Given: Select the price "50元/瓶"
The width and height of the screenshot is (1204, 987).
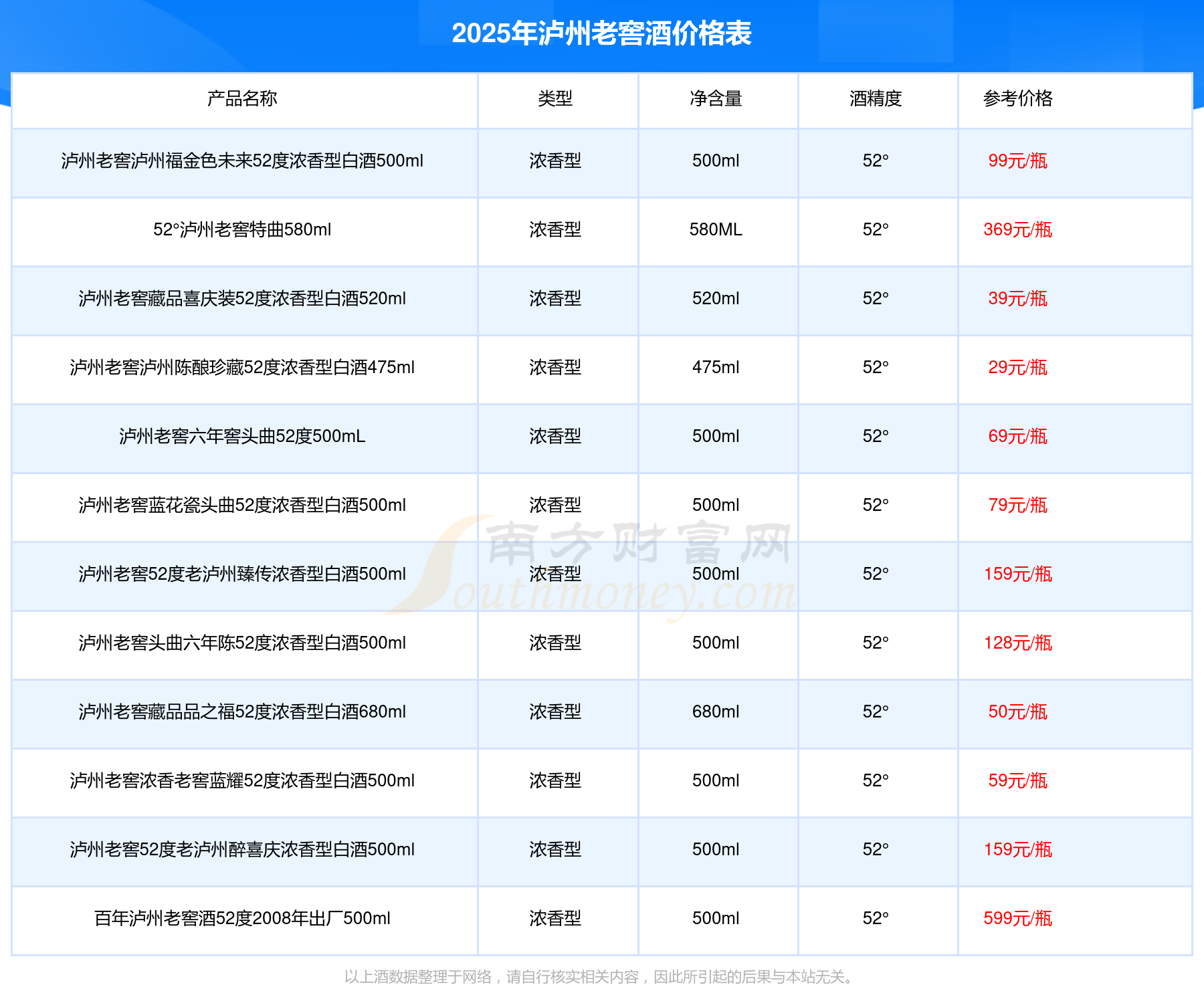Looking at the screenshot, I should coord(1017,712).
